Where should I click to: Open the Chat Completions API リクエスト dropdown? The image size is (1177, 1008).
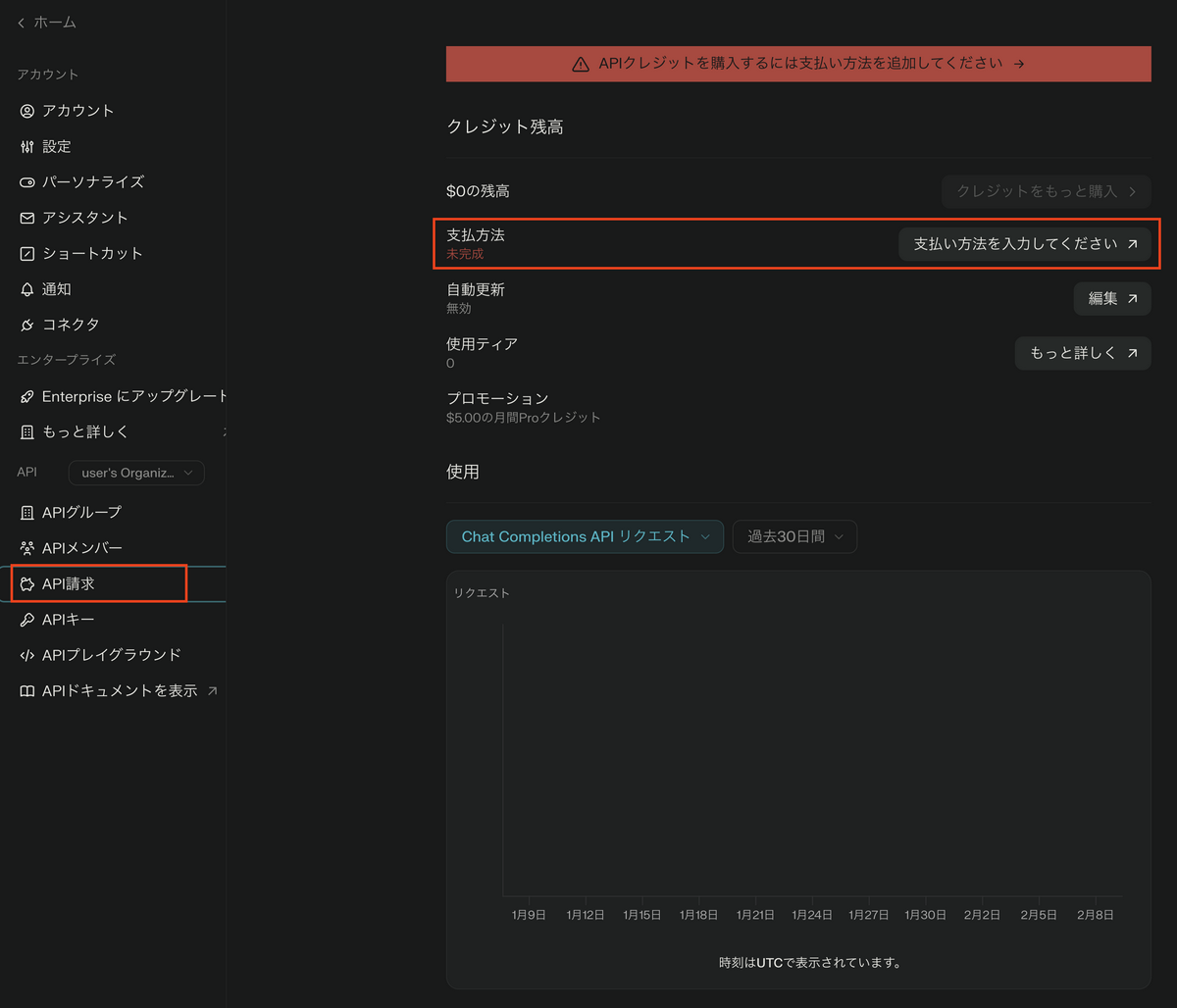click(585, 536)
